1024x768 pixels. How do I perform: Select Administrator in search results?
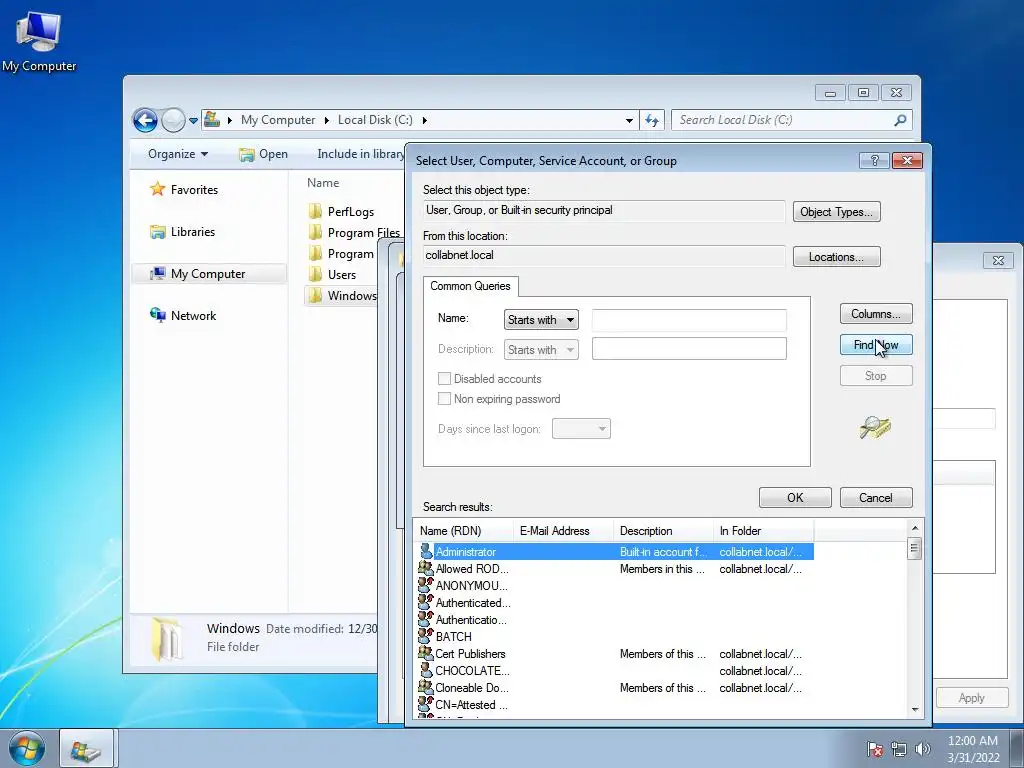614,552
